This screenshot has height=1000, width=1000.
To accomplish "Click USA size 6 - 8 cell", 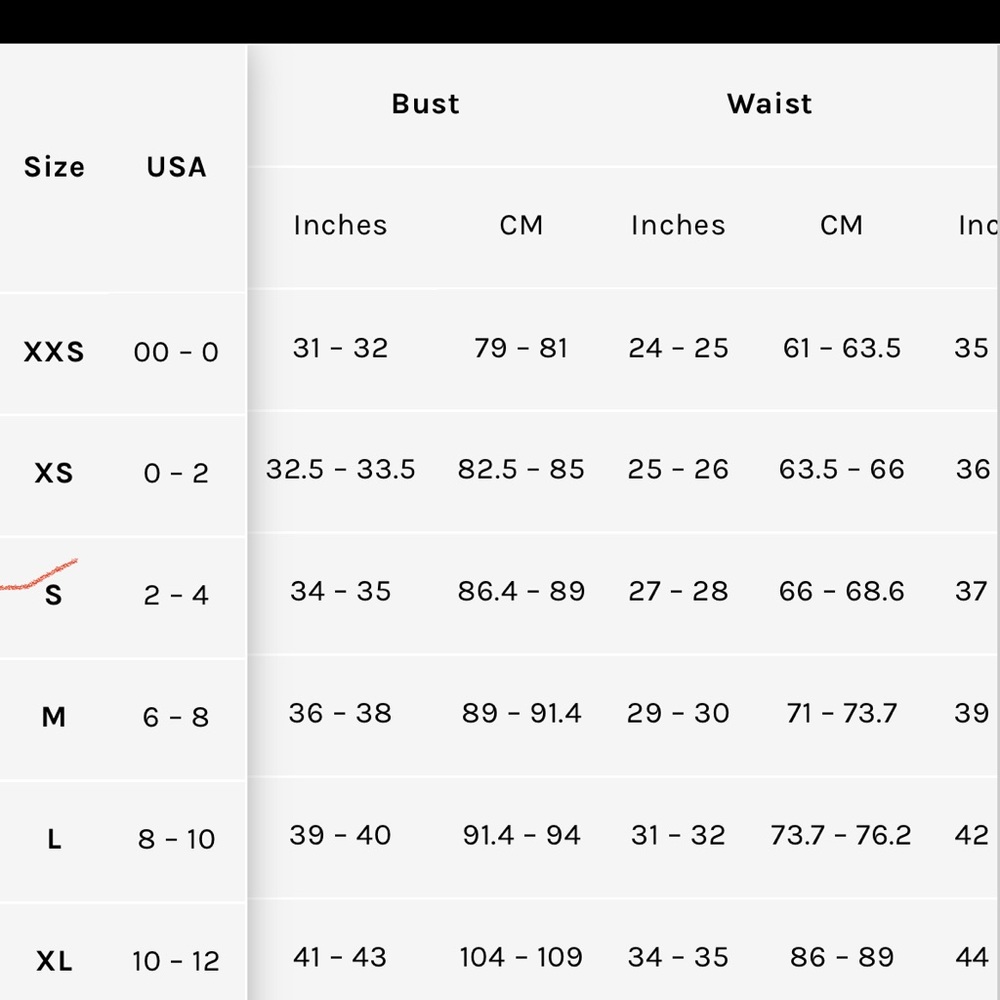I will (x=176, y=717).
